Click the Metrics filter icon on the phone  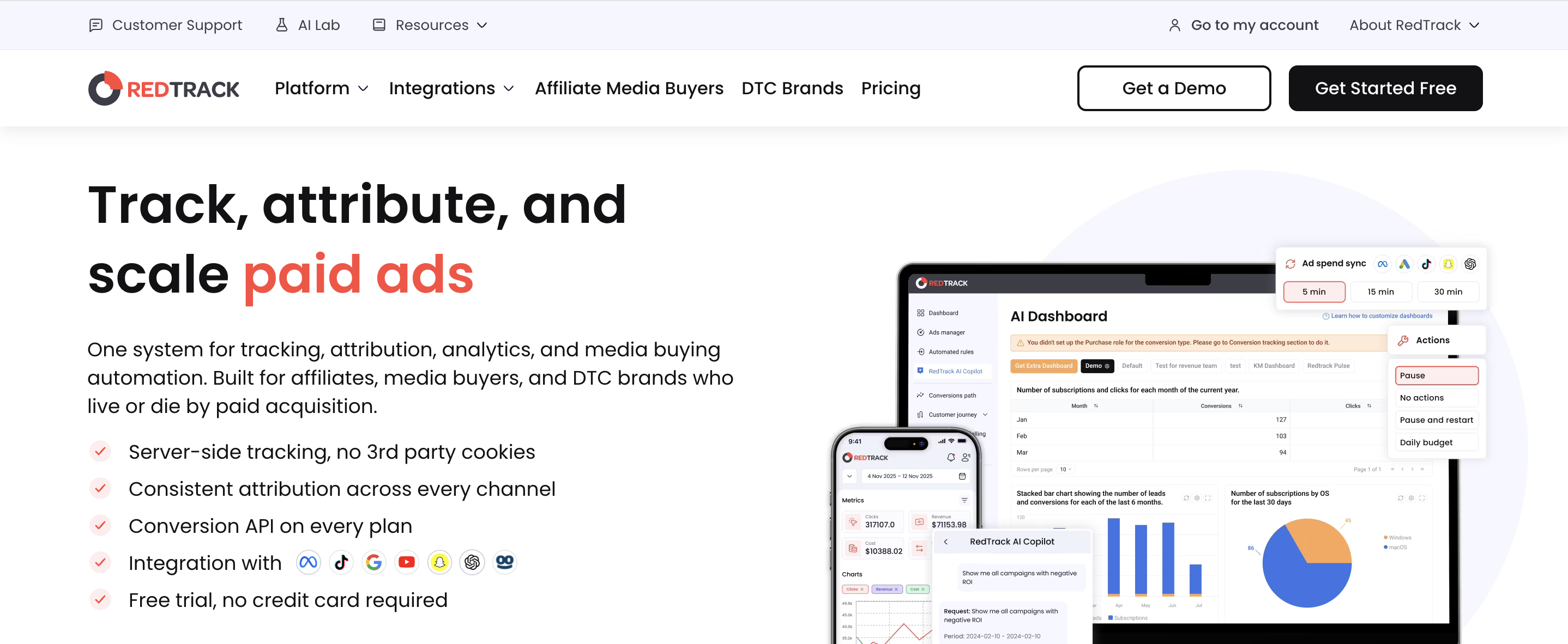tap(964, 501)
